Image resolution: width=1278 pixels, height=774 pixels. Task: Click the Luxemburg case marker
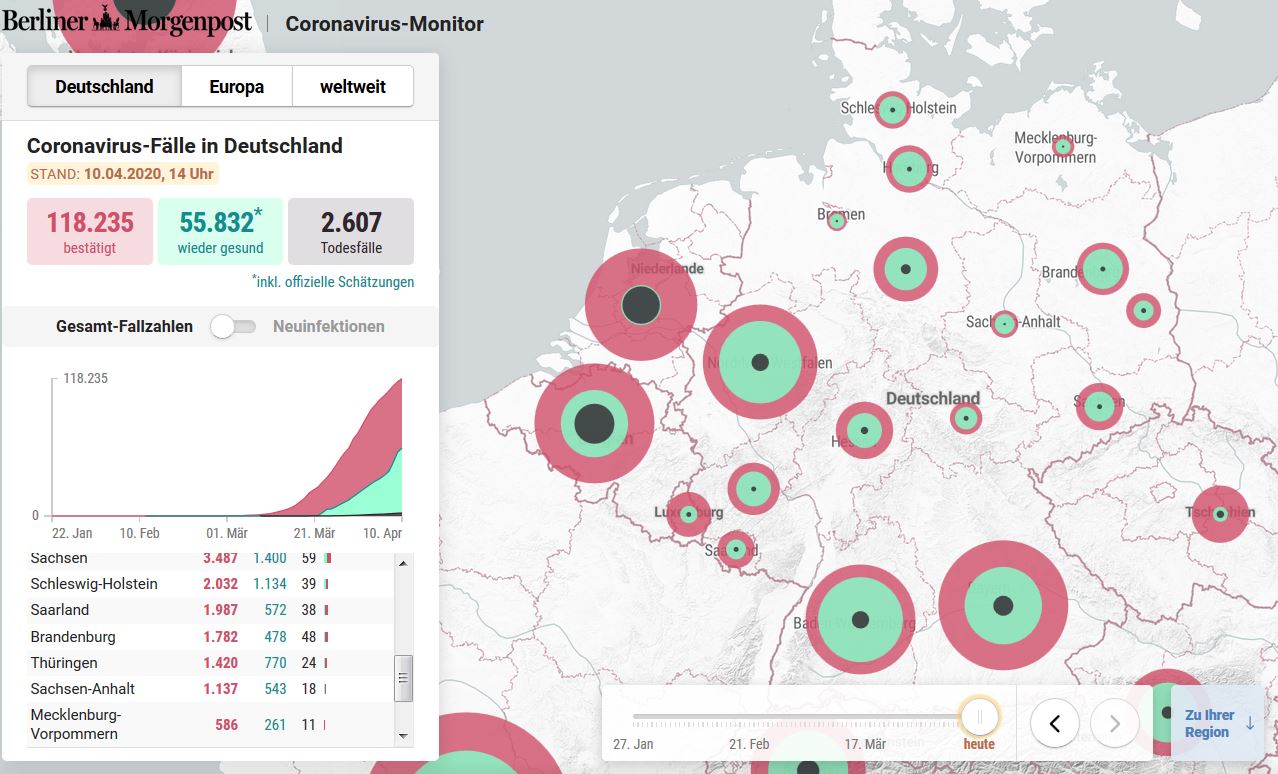(x=689, y=514)
